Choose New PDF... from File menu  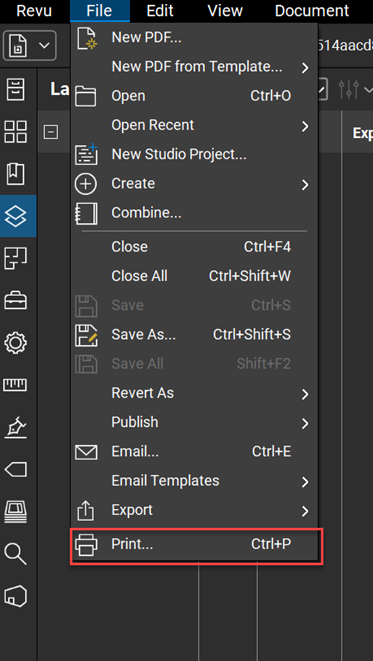tap(194, 38)
